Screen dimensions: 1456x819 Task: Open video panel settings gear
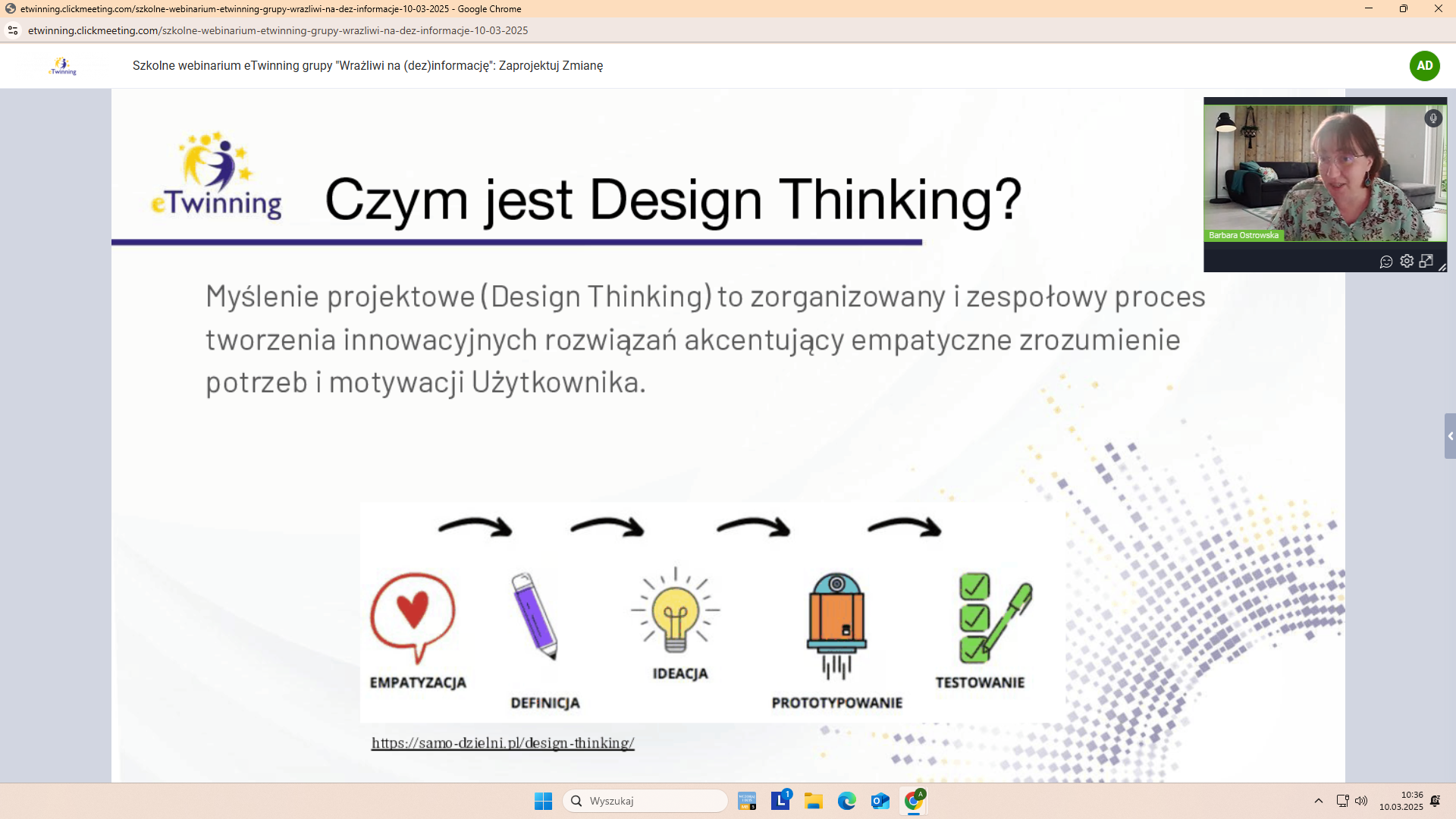(1407, 261)
